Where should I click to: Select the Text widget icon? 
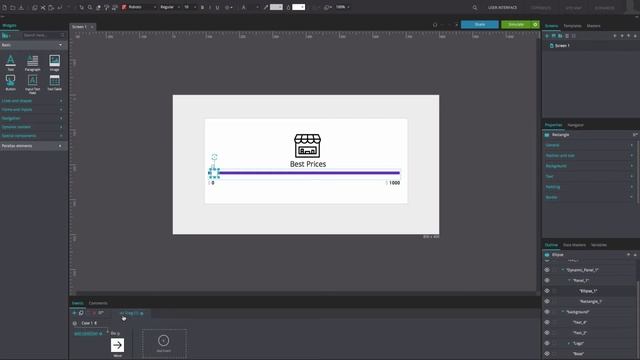point(11,61)
